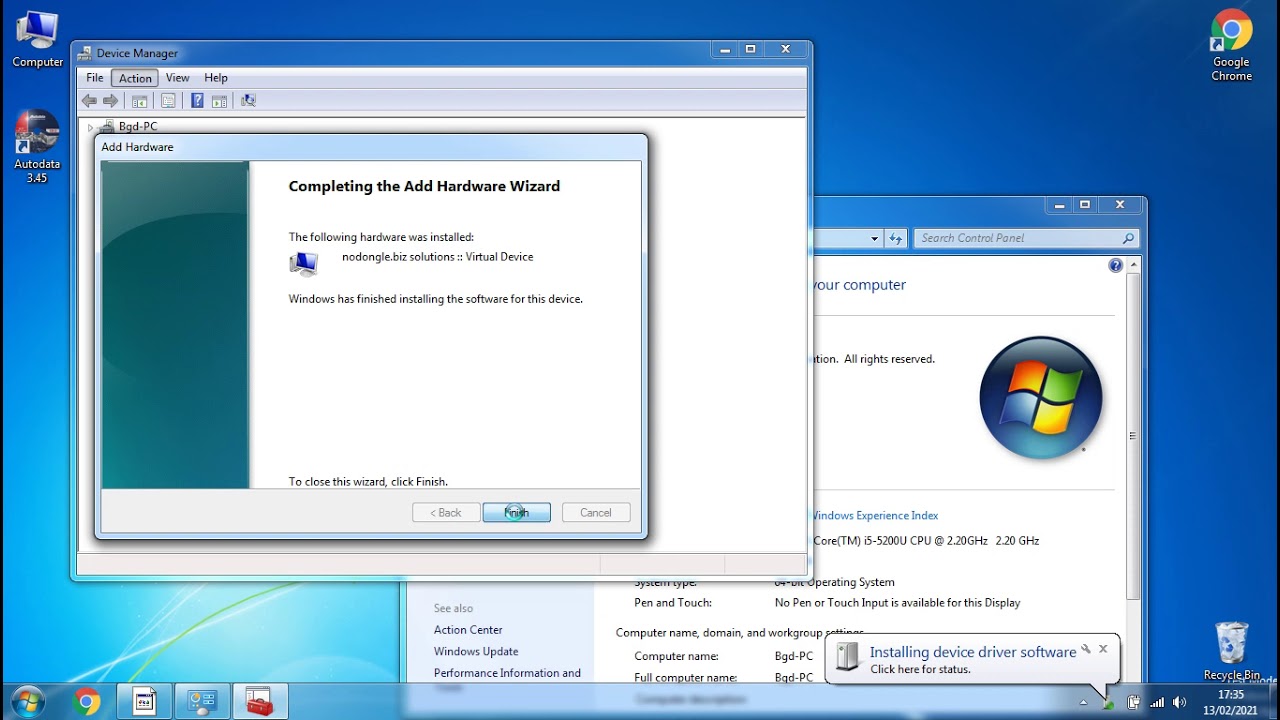Open Chrome from the taskbar
This screenshot has height=720, width=1280.
click(87, 702)
